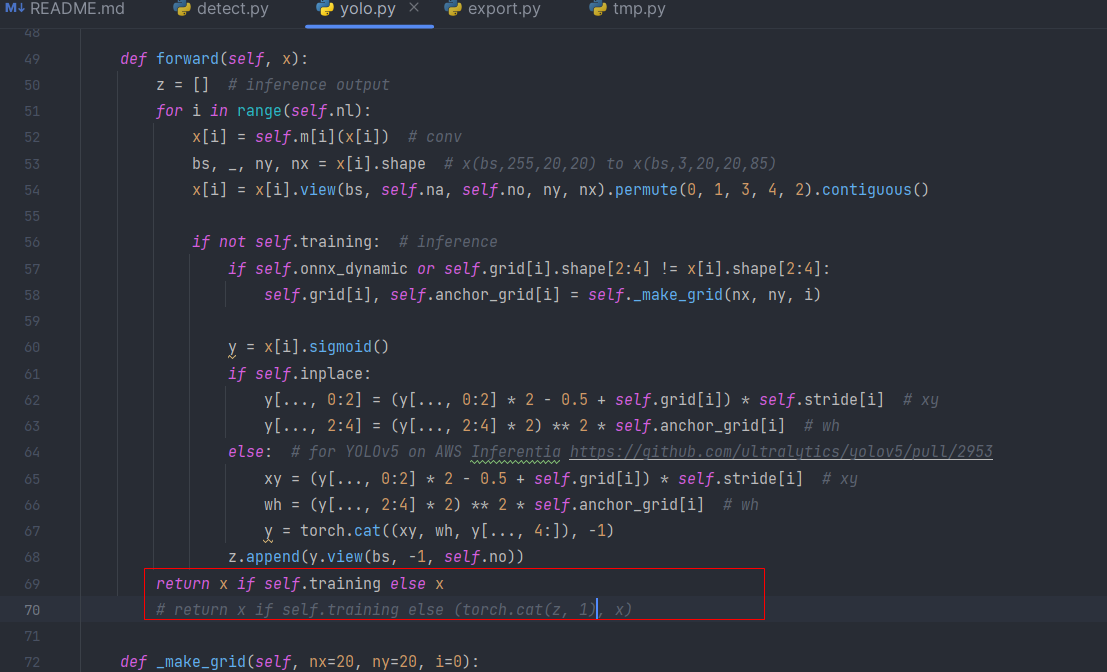
Task: Click the '# inference output' comment
Action: [309, 85]
